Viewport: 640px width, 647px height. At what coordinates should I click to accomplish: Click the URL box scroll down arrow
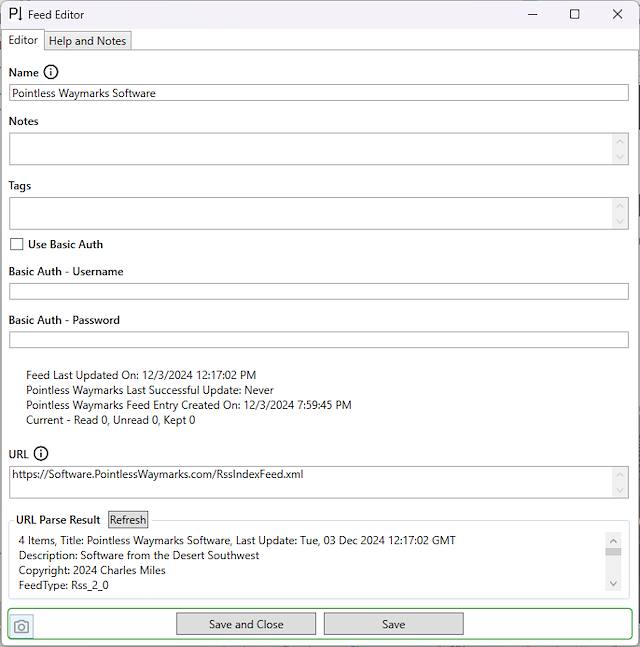click(620, 490)
